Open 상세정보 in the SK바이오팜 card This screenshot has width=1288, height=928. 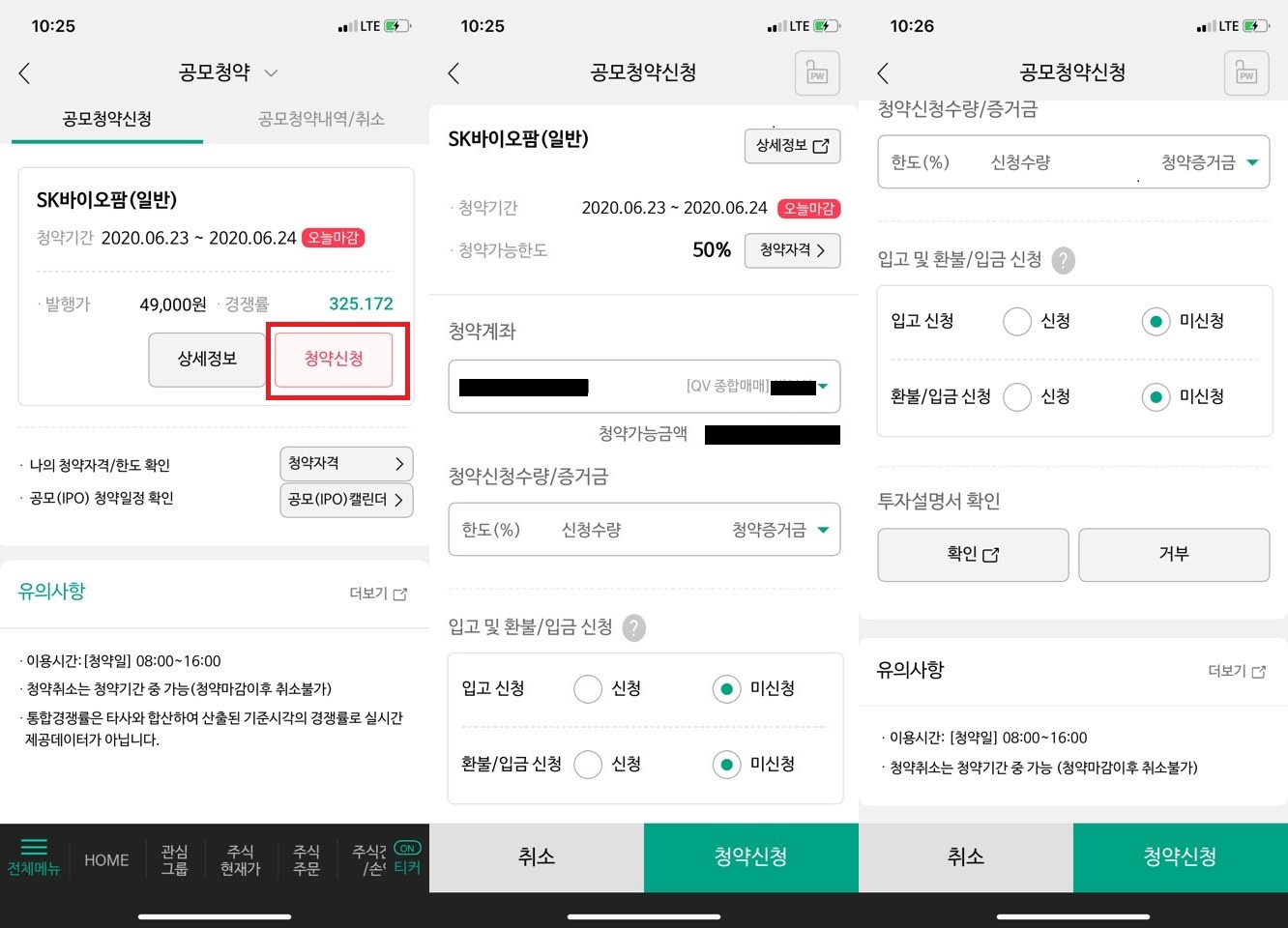coord(207,359)
